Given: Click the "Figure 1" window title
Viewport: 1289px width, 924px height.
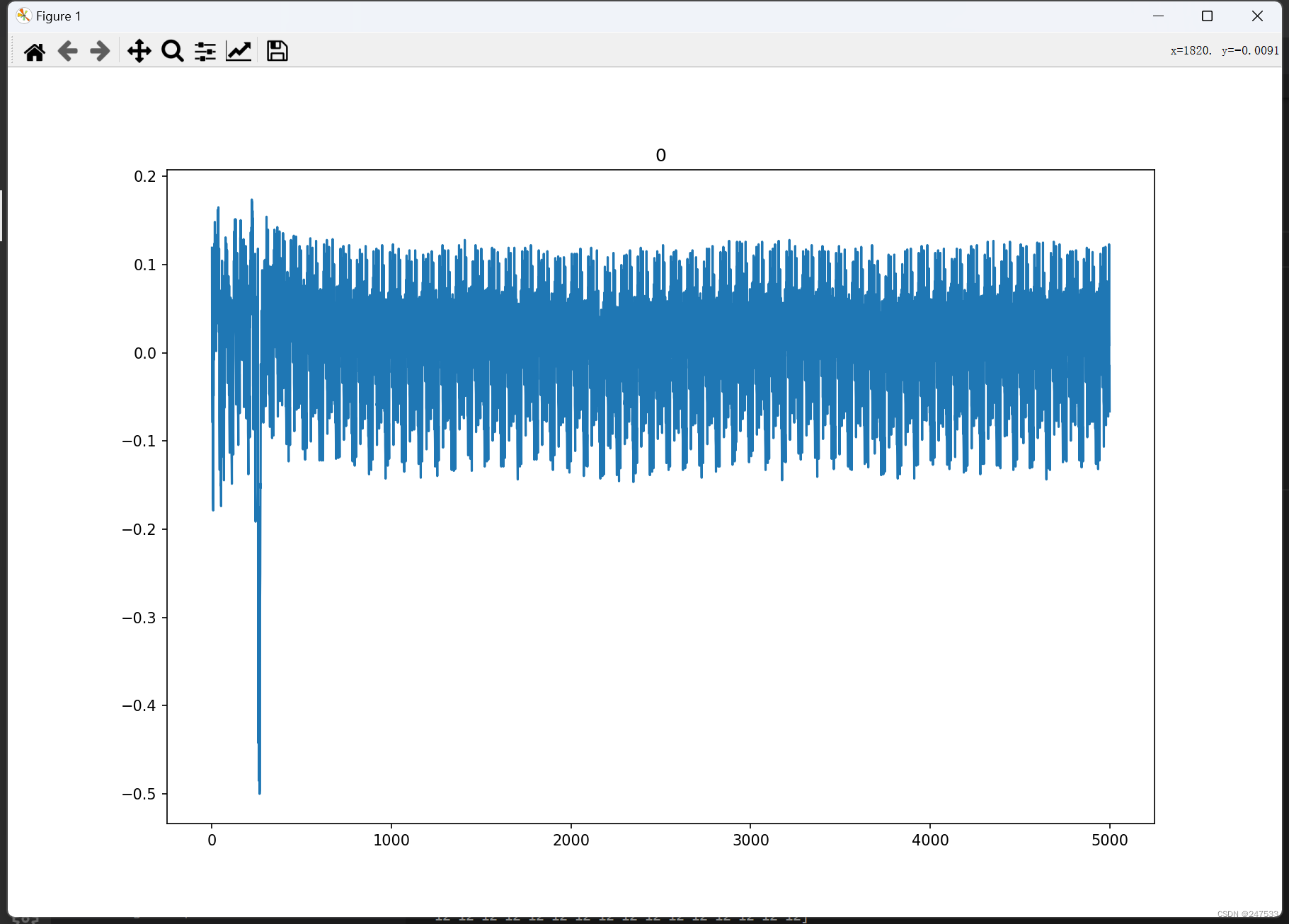Looking at the screenshot, I should 59,16.
